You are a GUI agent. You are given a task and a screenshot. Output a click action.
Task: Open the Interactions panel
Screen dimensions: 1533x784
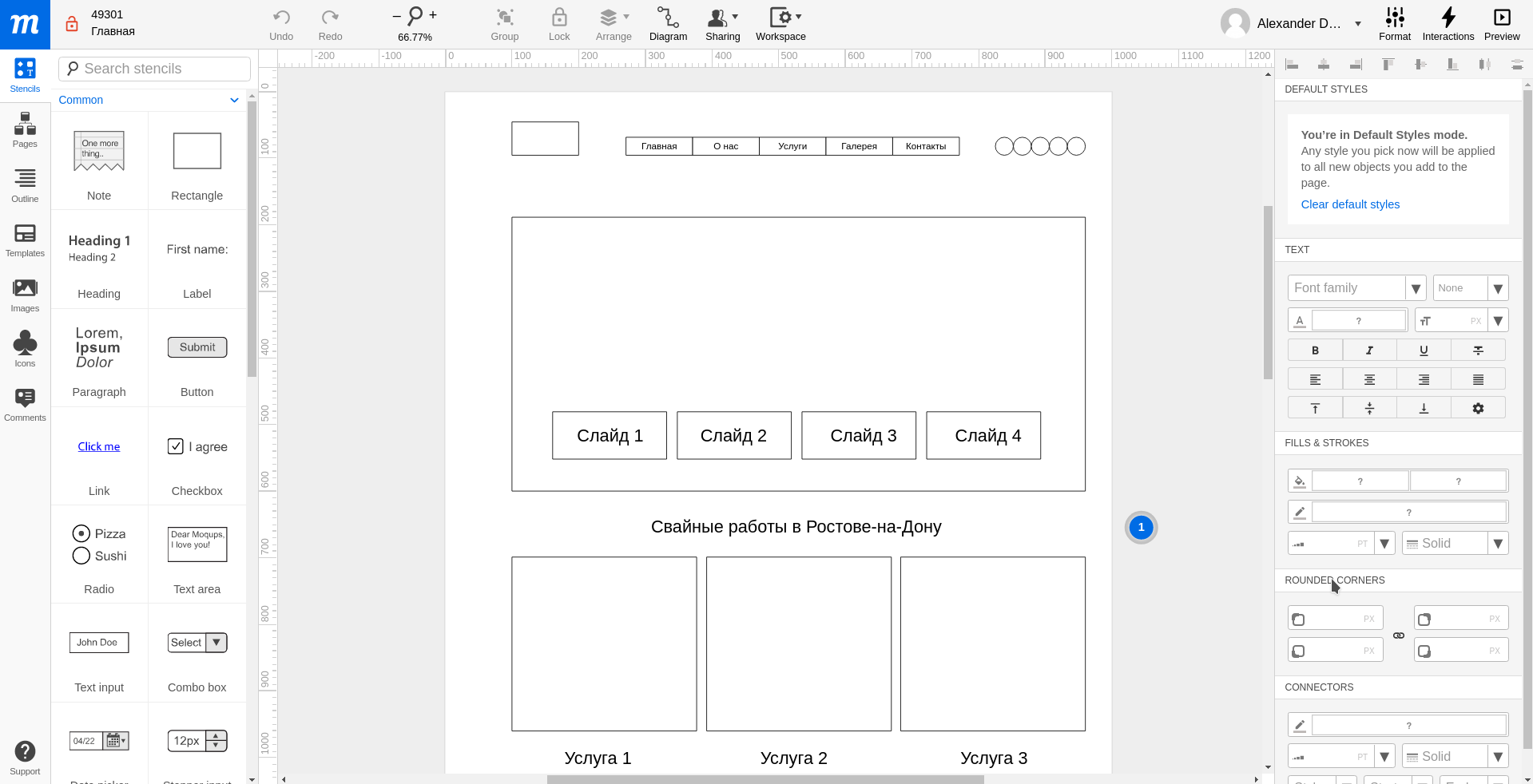click(1448, 25)
